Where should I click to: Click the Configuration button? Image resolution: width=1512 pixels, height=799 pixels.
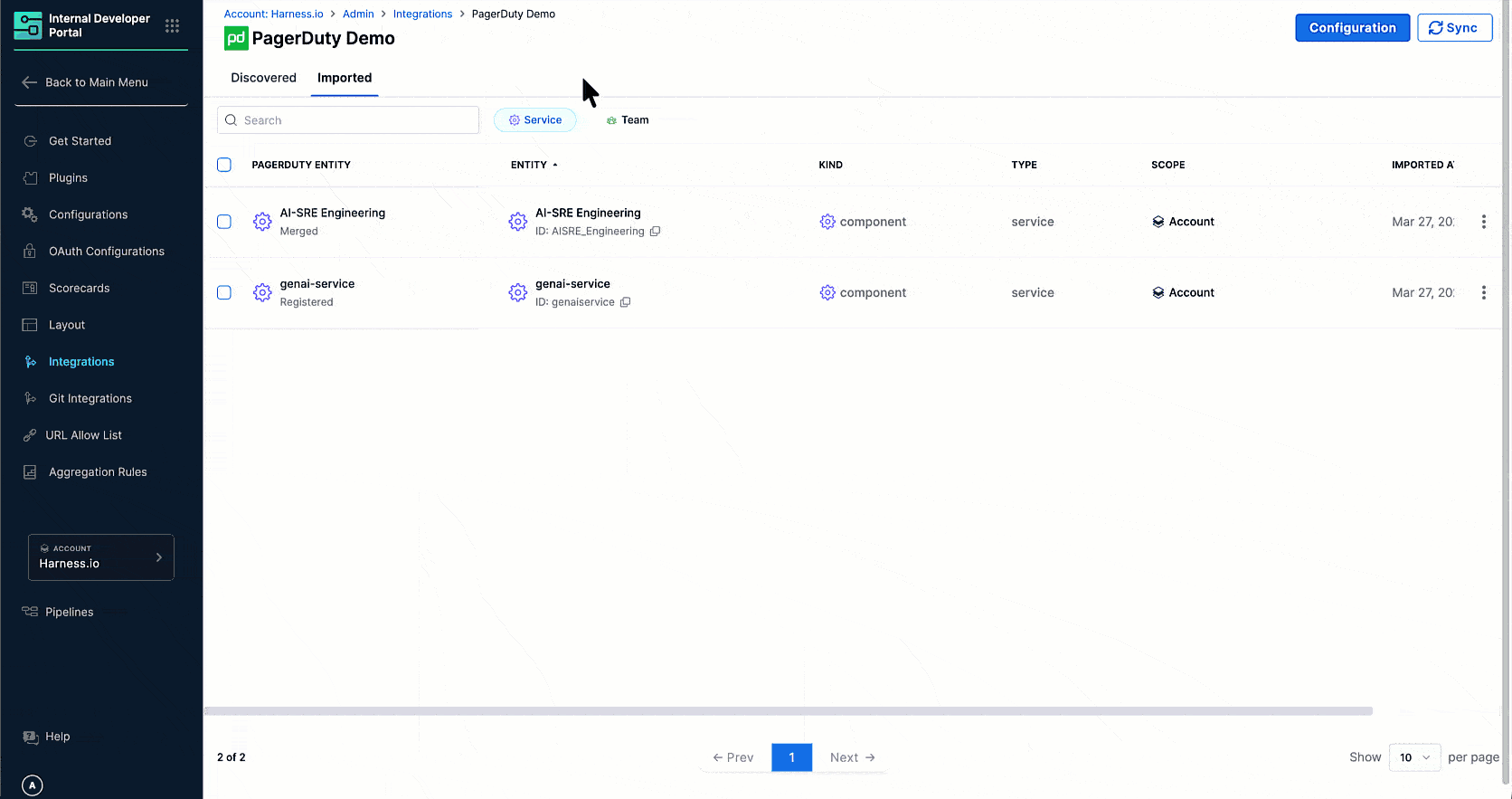pos(1352,28)
